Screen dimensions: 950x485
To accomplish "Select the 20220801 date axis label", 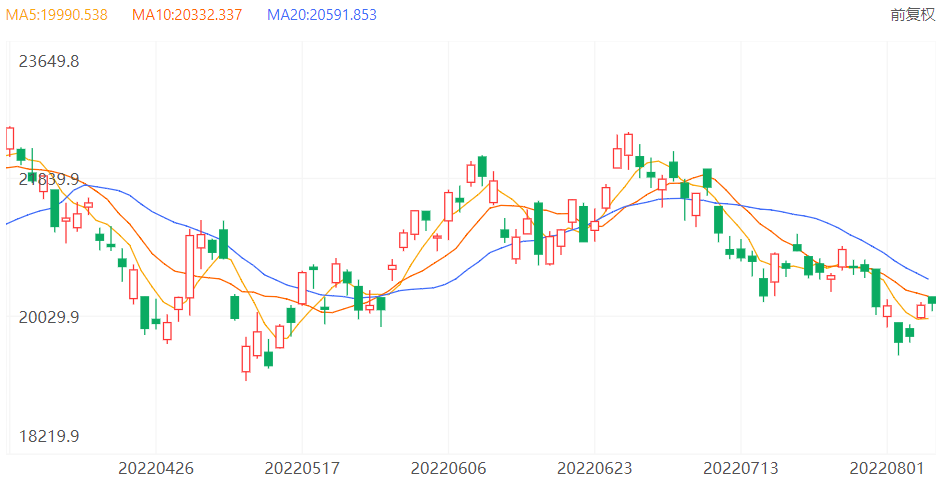I will [887, 468].
